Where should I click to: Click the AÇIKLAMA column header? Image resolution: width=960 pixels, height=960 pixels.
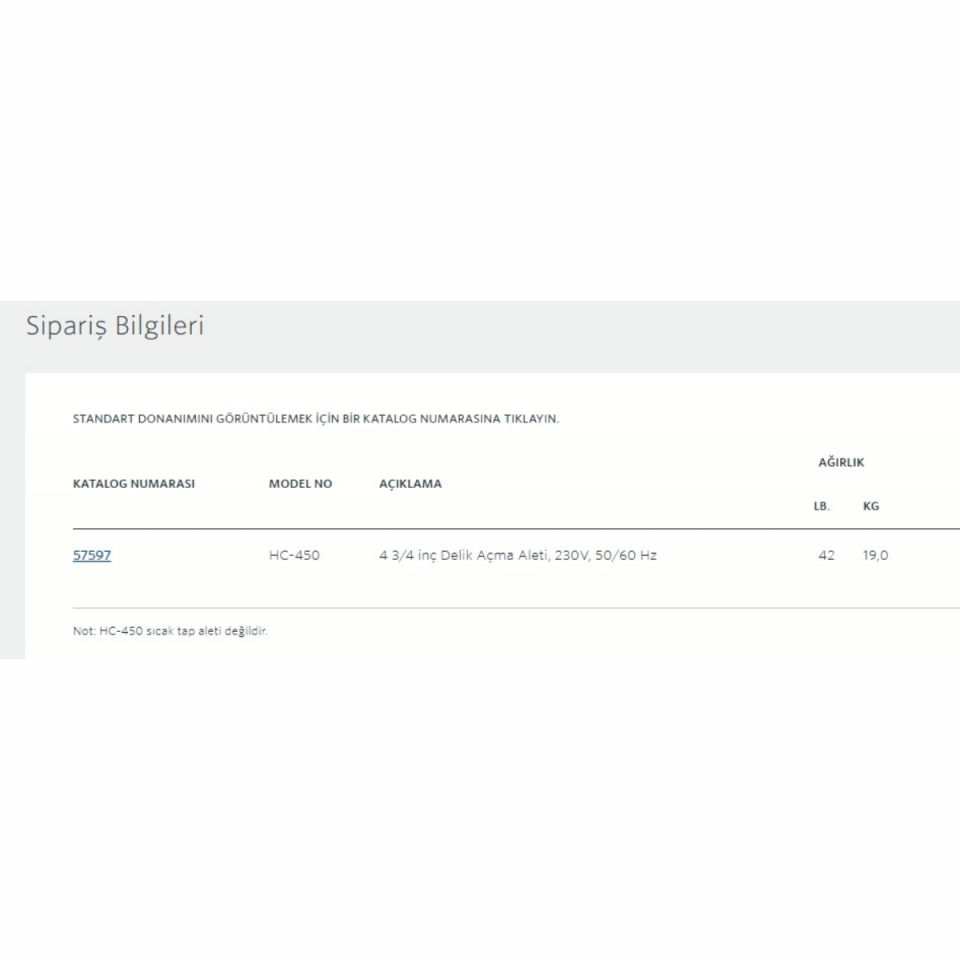coord(410,484)
